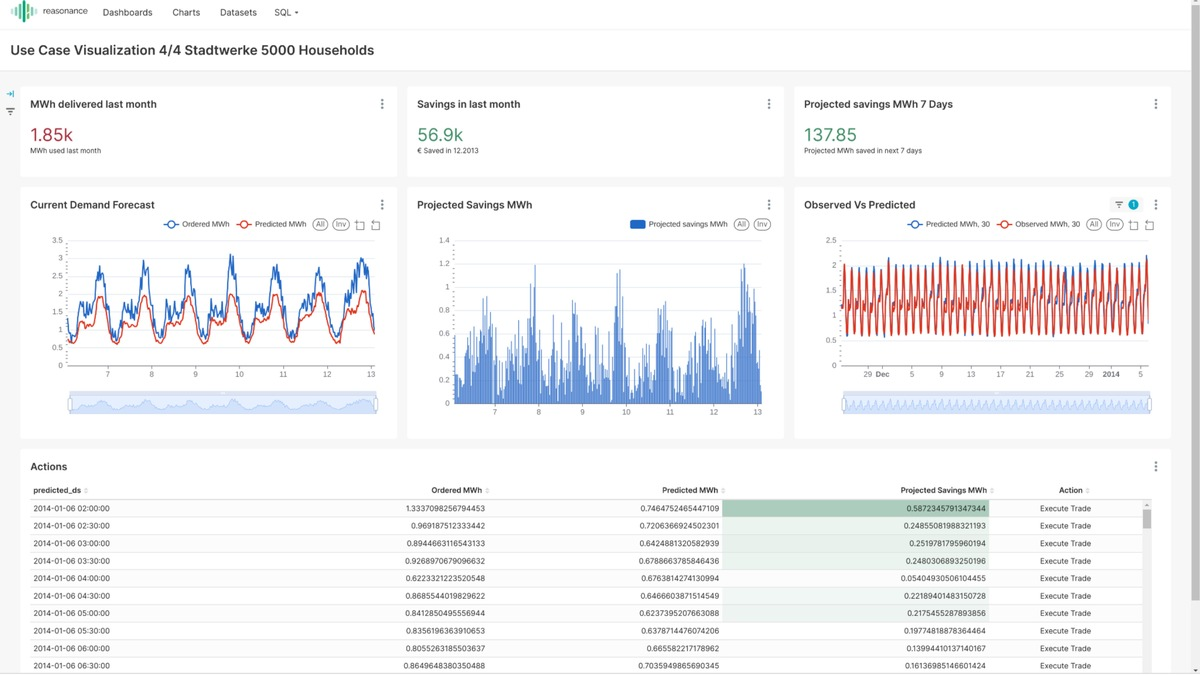Open the applied filters badge on Observed Vs Predicted
Screen dimensions: 1200x675
(x=1126, y=205)
